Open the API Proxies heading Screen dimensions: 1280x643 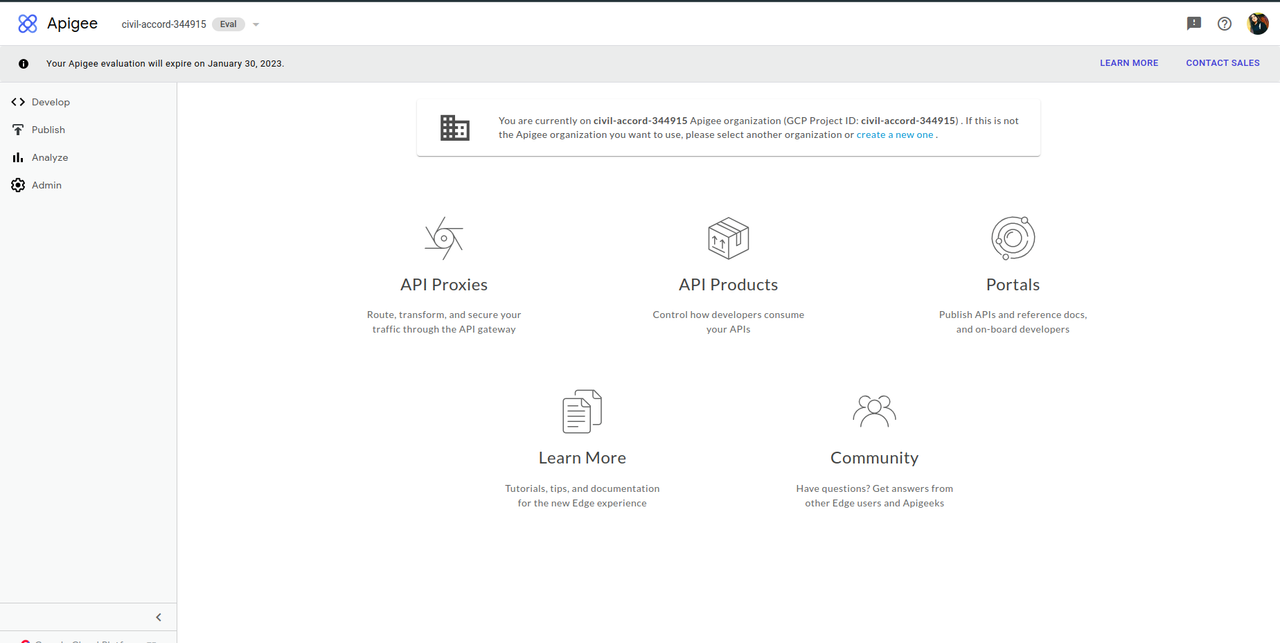pos(444,285)
